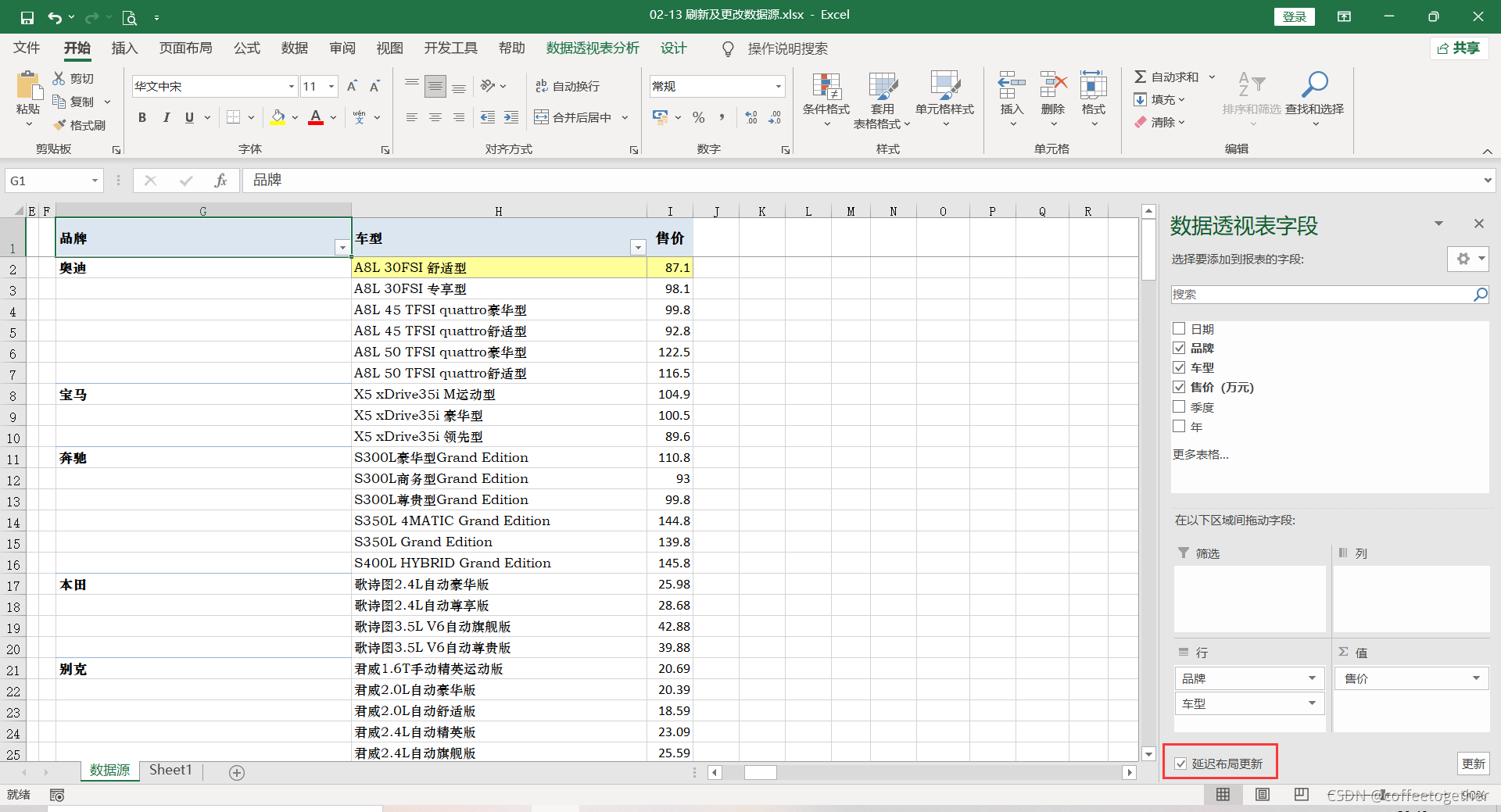The image size is (1501, 812).
Task: Click the Borders icon
Action: (x=234, y=117)
